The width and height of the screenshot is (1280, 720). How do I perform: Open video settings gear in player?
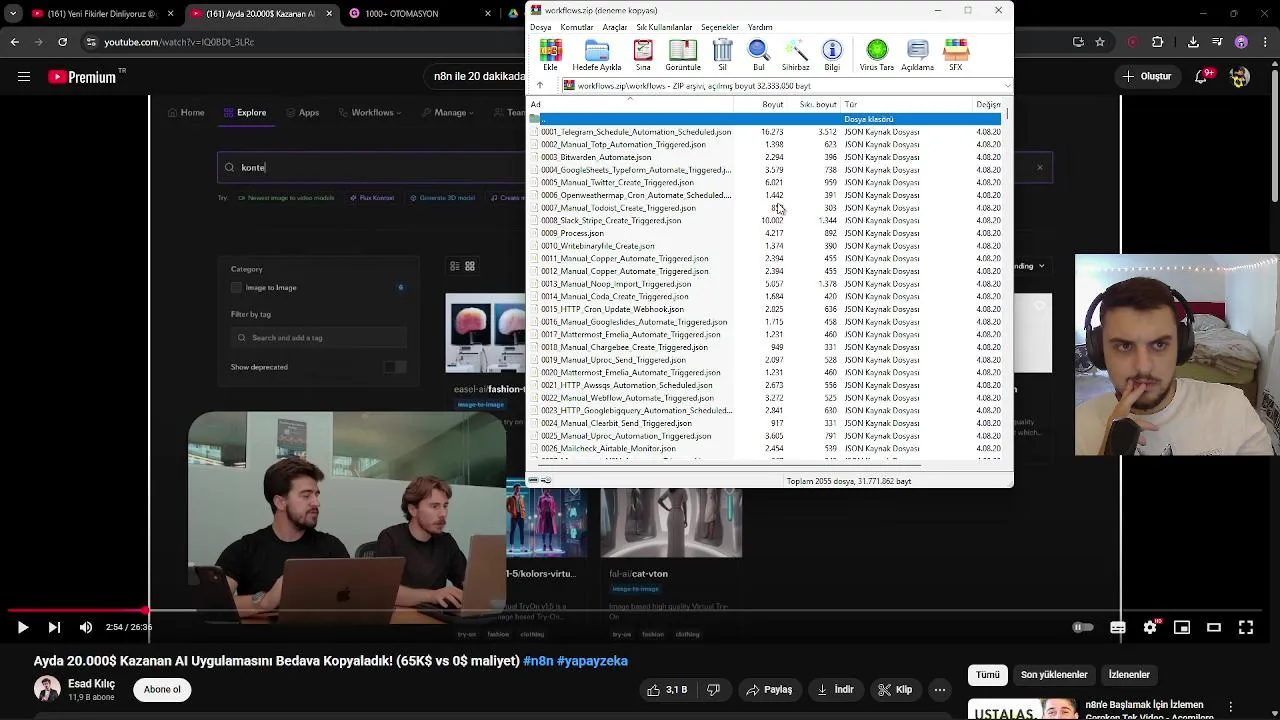tap(1150, 627)
